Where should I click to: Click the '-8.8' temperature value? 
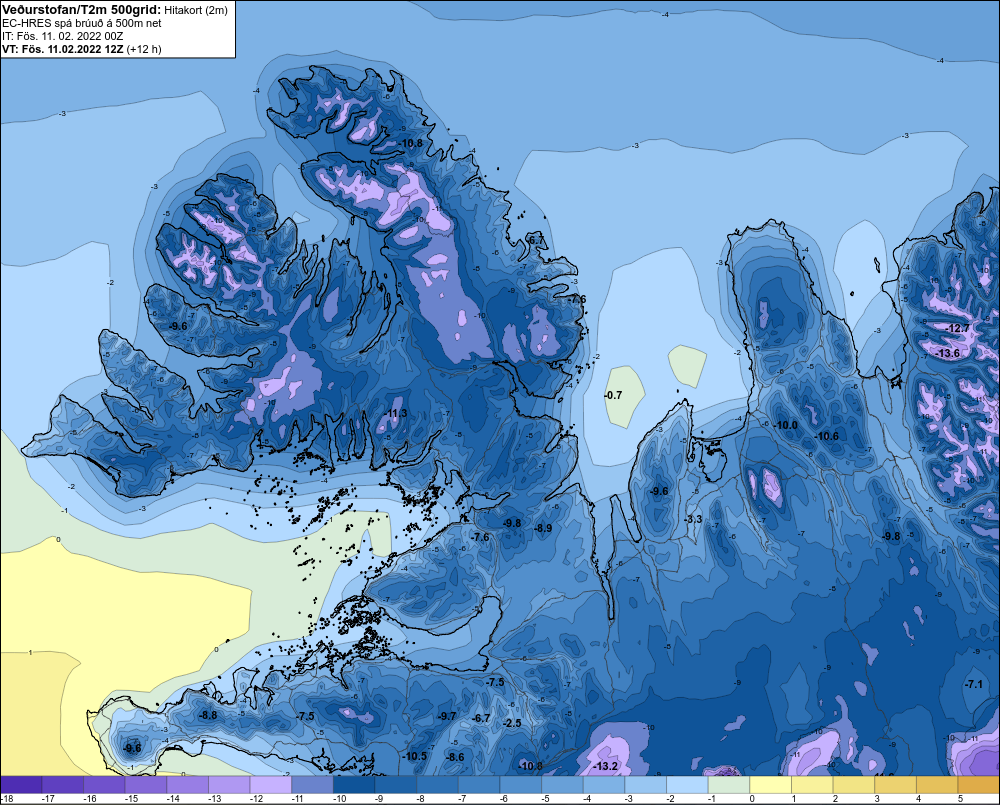point(208,715)
